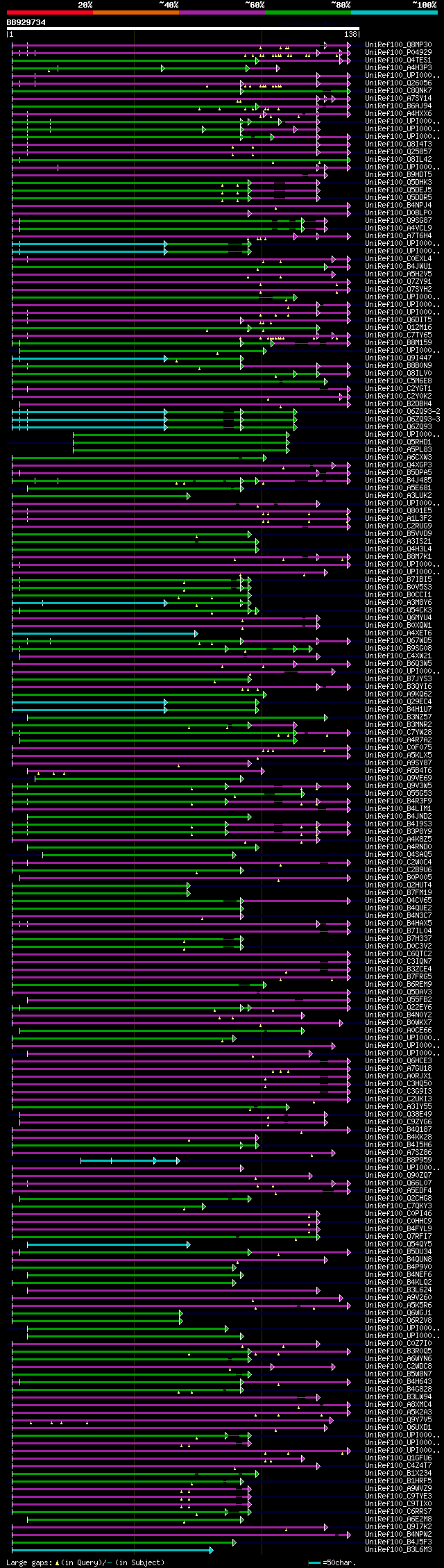Viewport: 444px width, 1568px height.
Task: Open subject UniRef100_A4H3P3
Action: point(398,67)
